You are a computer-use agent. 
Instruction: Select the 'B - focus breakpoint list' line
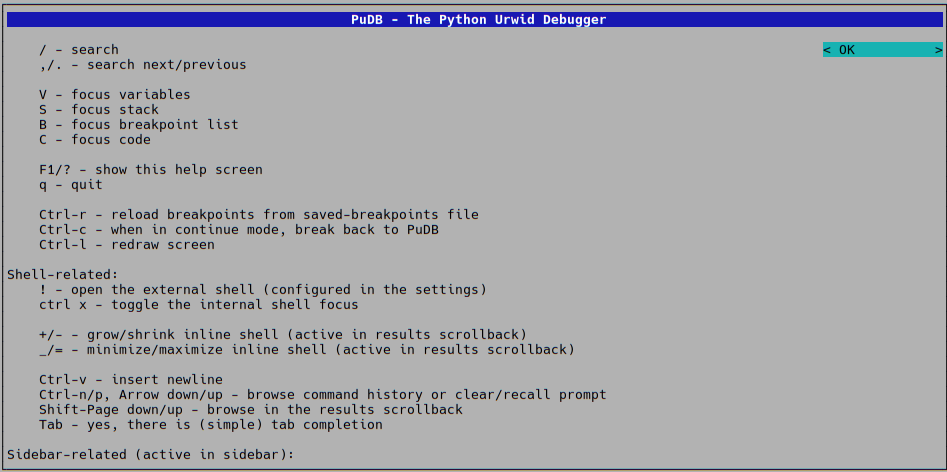click(x=138, y=125)
